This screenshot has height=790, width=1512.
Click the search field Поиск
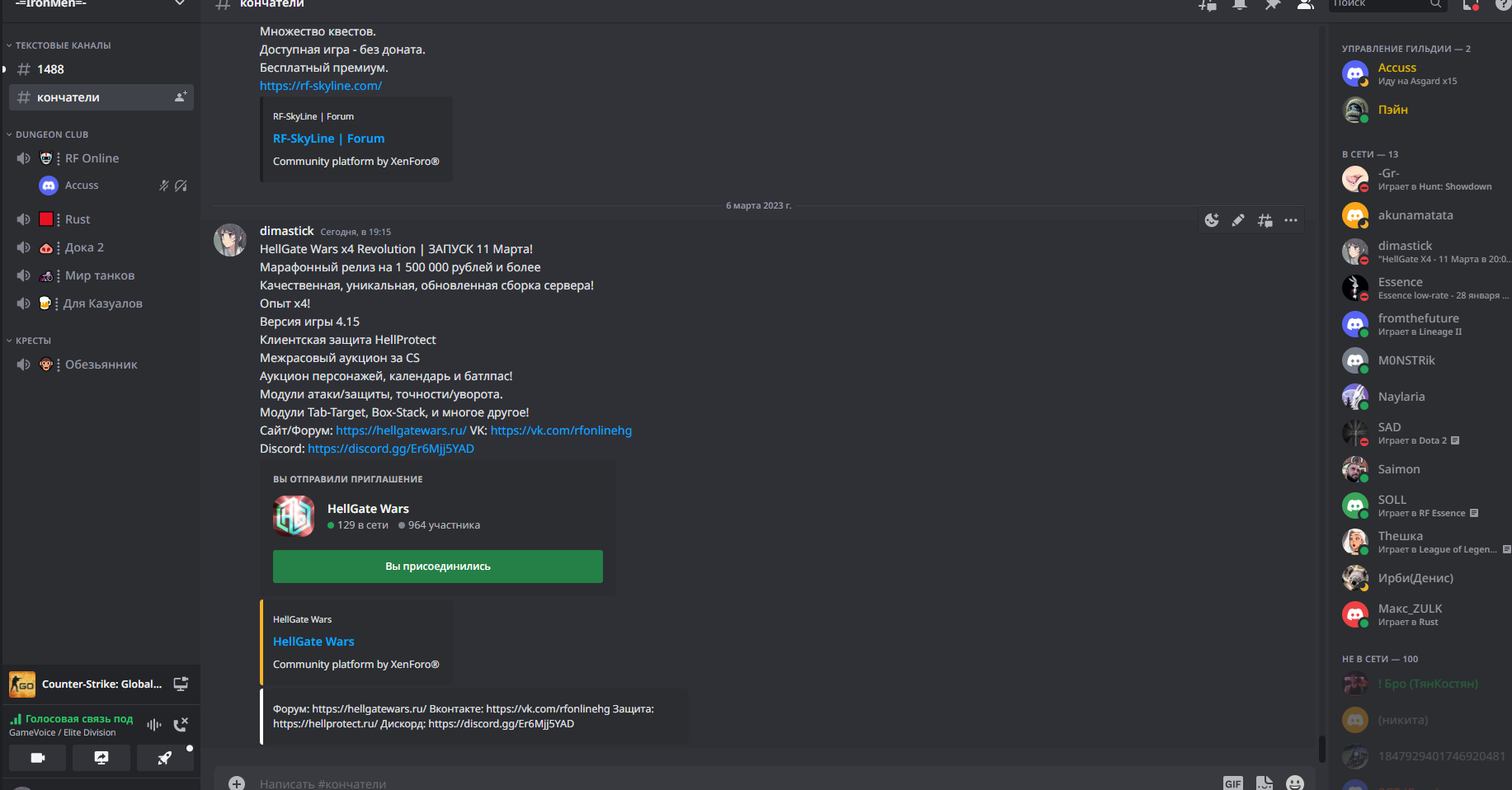[1388, 4]
